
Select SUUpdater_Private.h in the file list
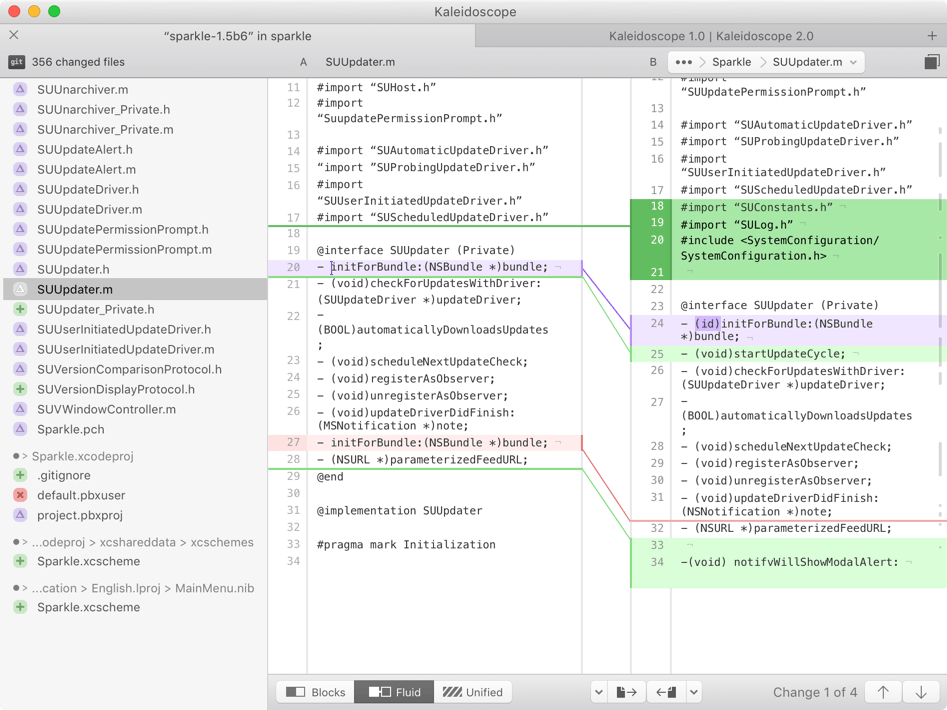96,309
